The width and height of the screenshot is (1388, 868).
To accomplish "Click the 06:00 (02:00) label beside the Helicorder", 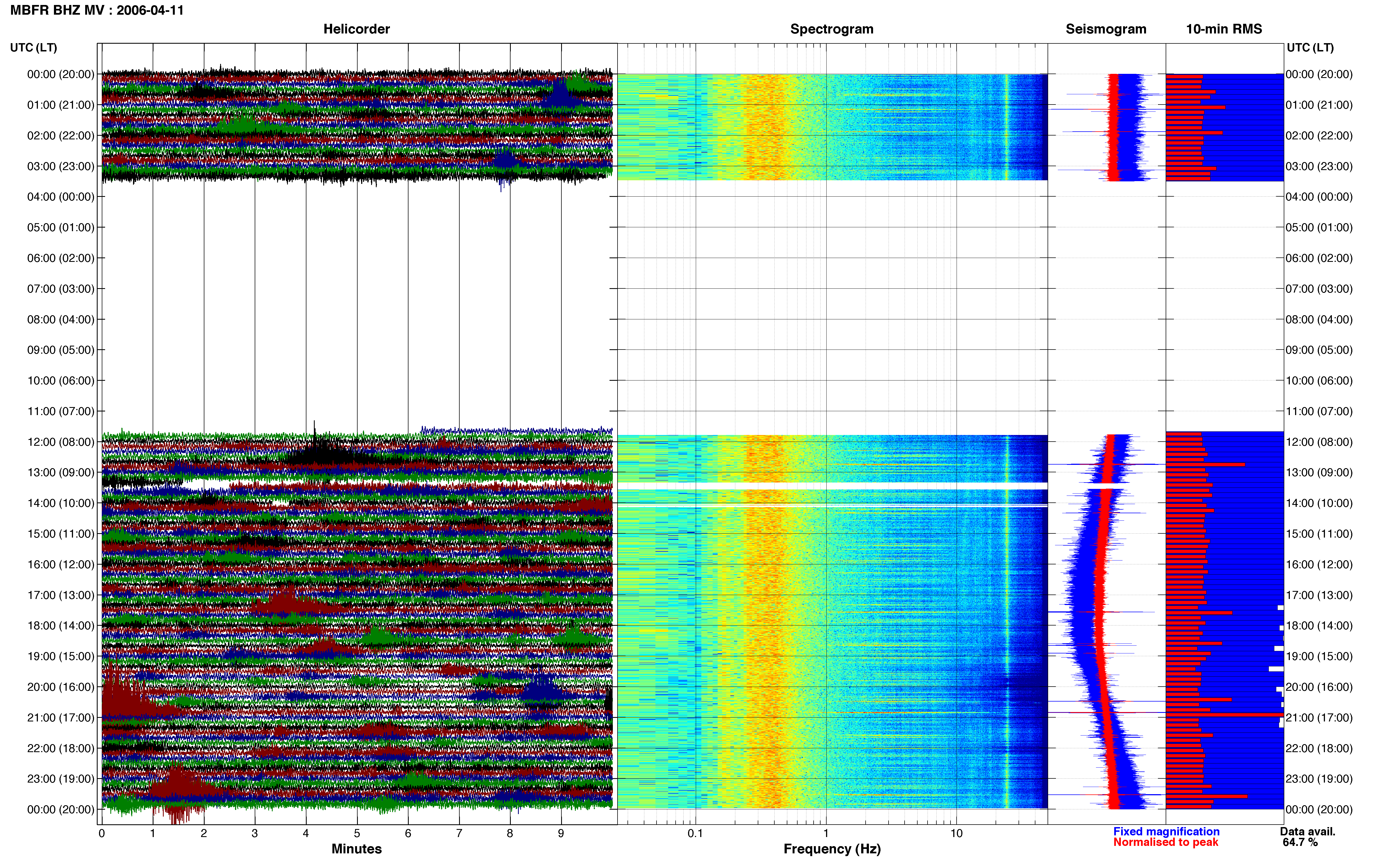I will 61,258.
